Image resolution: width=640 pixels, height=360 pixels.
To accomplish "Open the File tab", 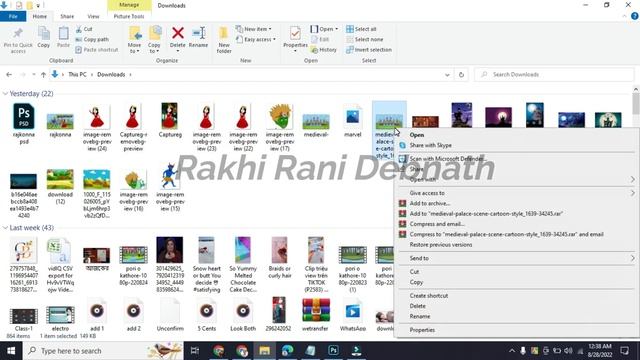I will [x=13, y=16].
